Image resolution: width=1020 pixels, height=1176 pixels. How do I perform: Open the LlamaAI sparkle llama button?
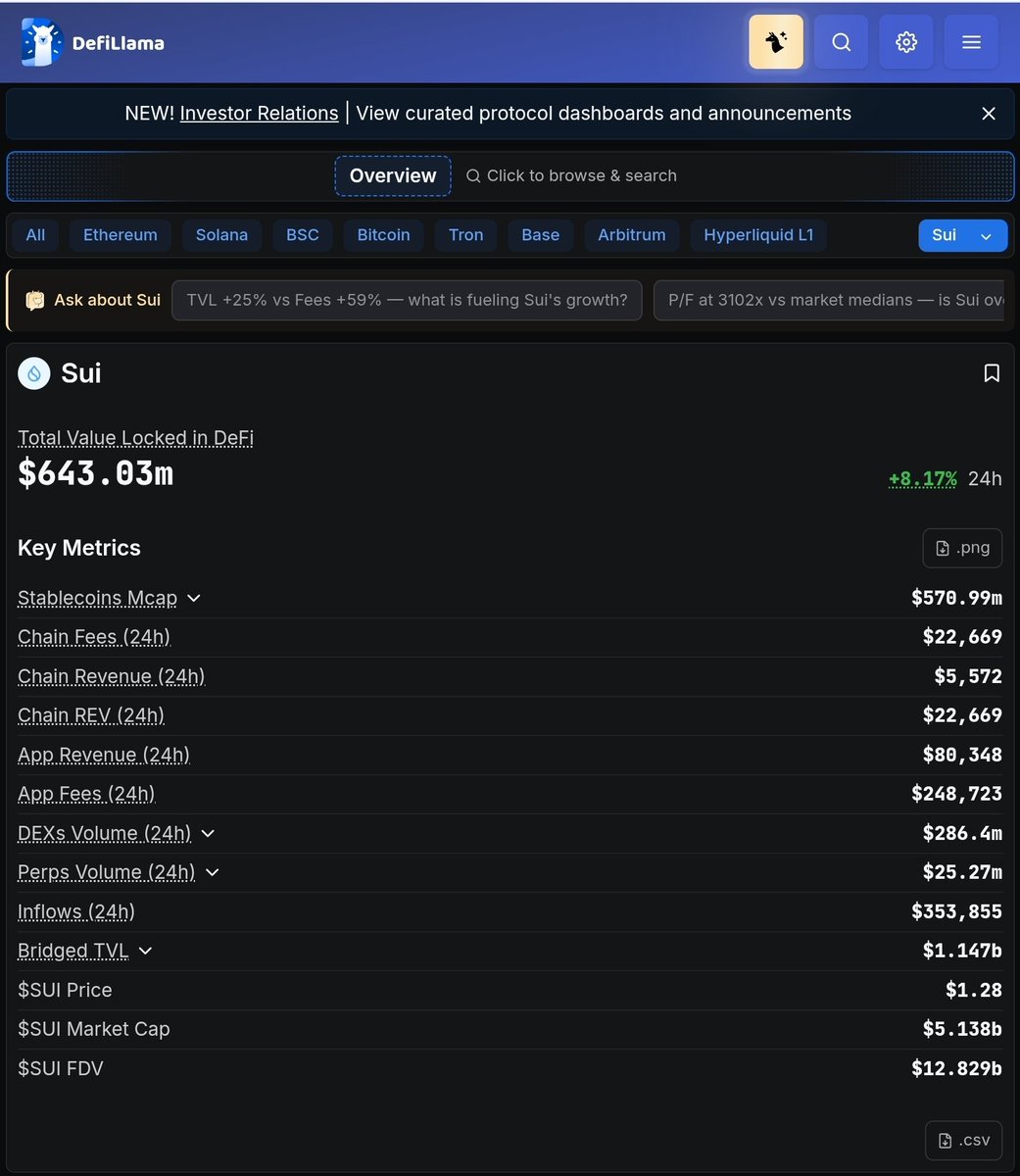(x=776, y=42)
